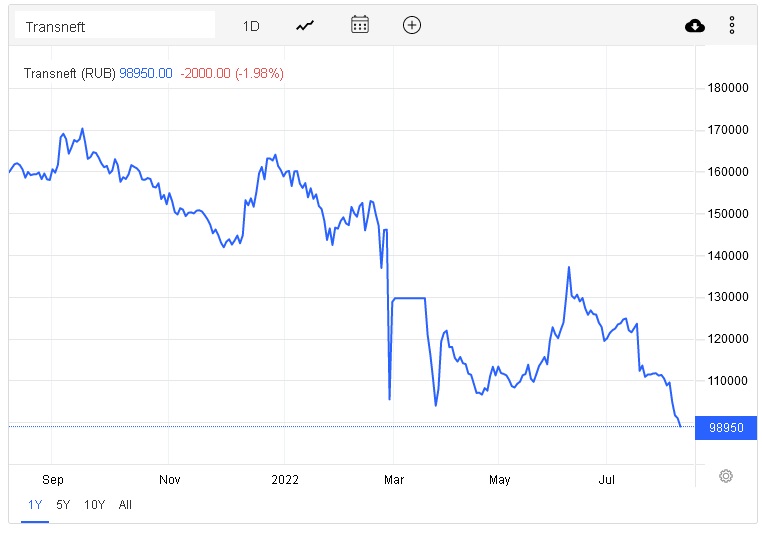762x534 pixels.
Task: Click the line chart type icon
Action: (305, 25)
